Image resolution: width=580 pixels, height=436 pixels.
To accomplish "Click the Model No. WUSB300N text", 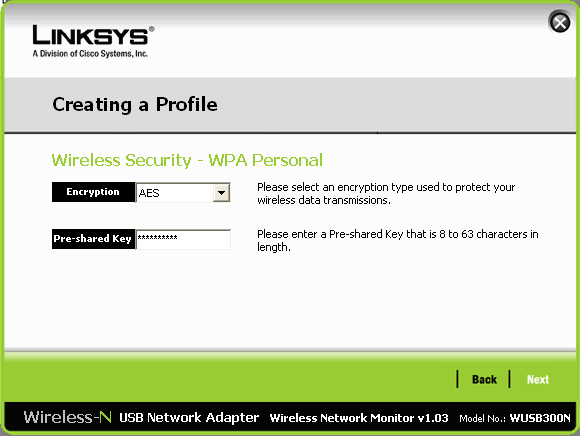I will click(515, 418).
